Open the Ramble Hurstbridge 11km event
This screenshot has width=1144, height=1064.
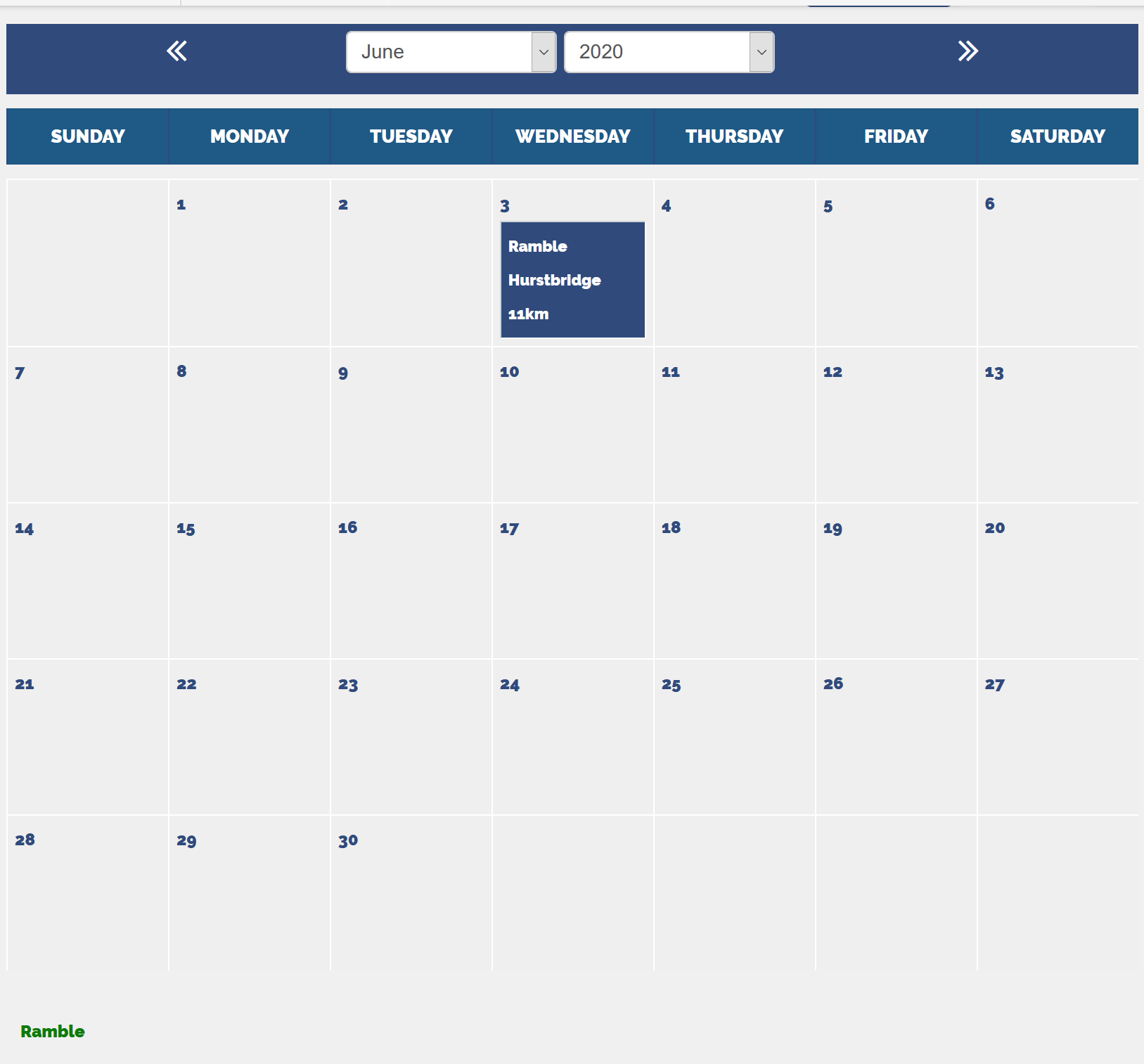pyautogui.click(x=572, y=280)
